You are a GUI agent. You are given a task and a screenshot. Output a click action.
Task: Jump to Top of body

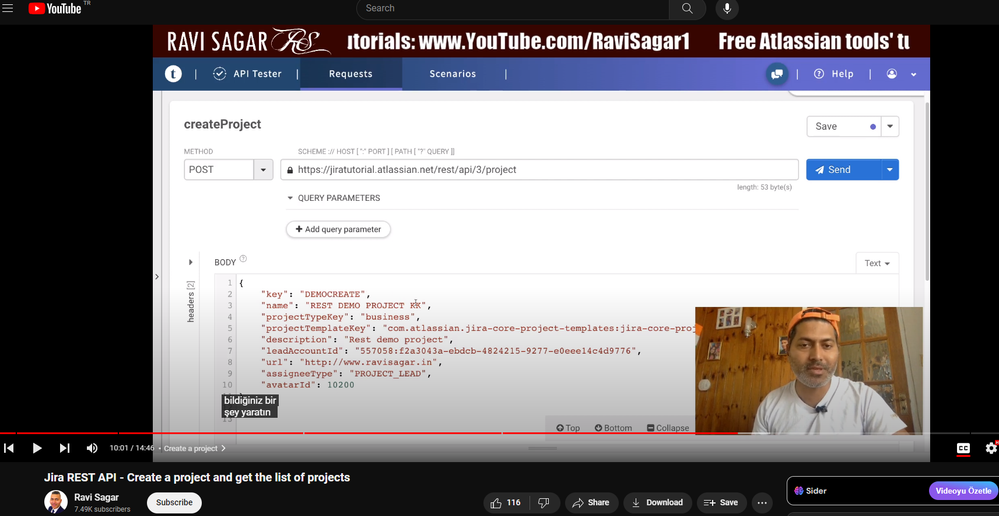(568, 428)
